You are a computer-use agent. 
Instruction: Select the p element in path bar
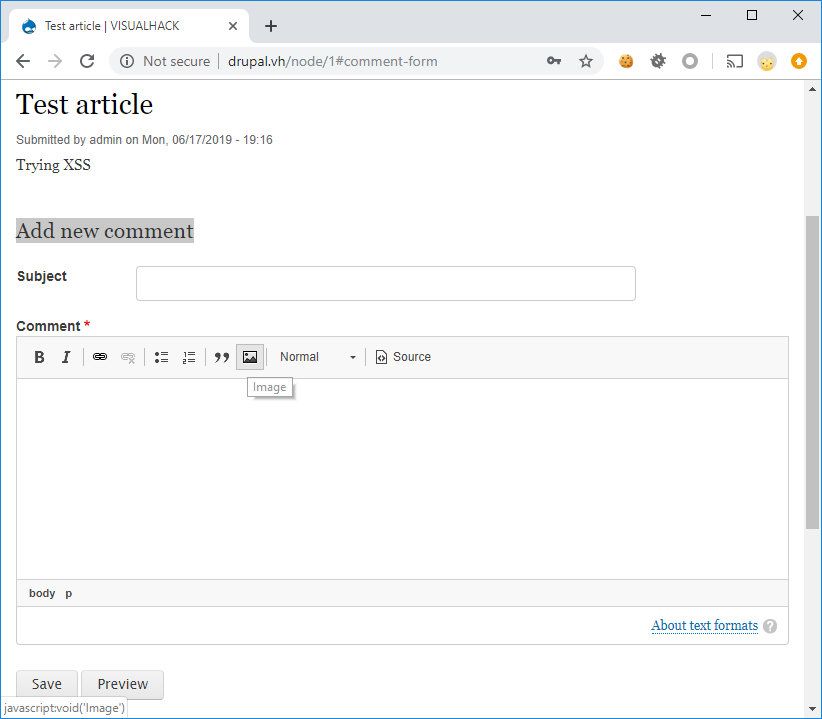pyautogui.click(x=69, y=593)
